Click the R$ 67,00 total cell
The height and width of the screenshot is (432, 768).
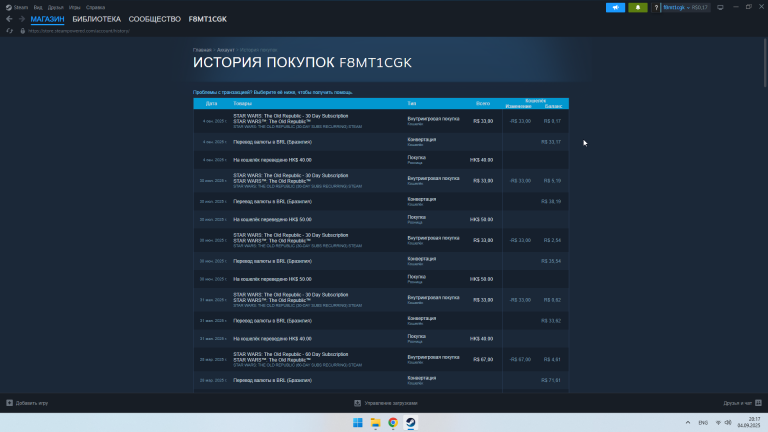(x=483, y=360)
